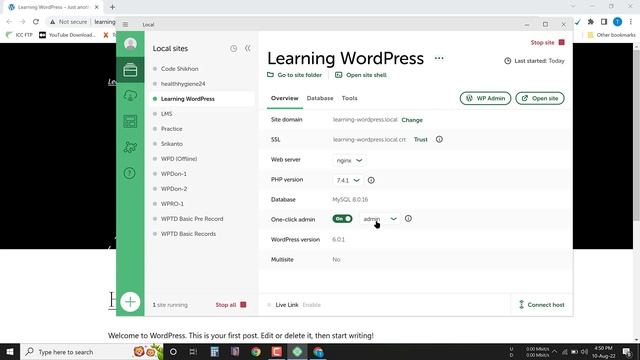Open the Help question mark icon

coord(130,173)
